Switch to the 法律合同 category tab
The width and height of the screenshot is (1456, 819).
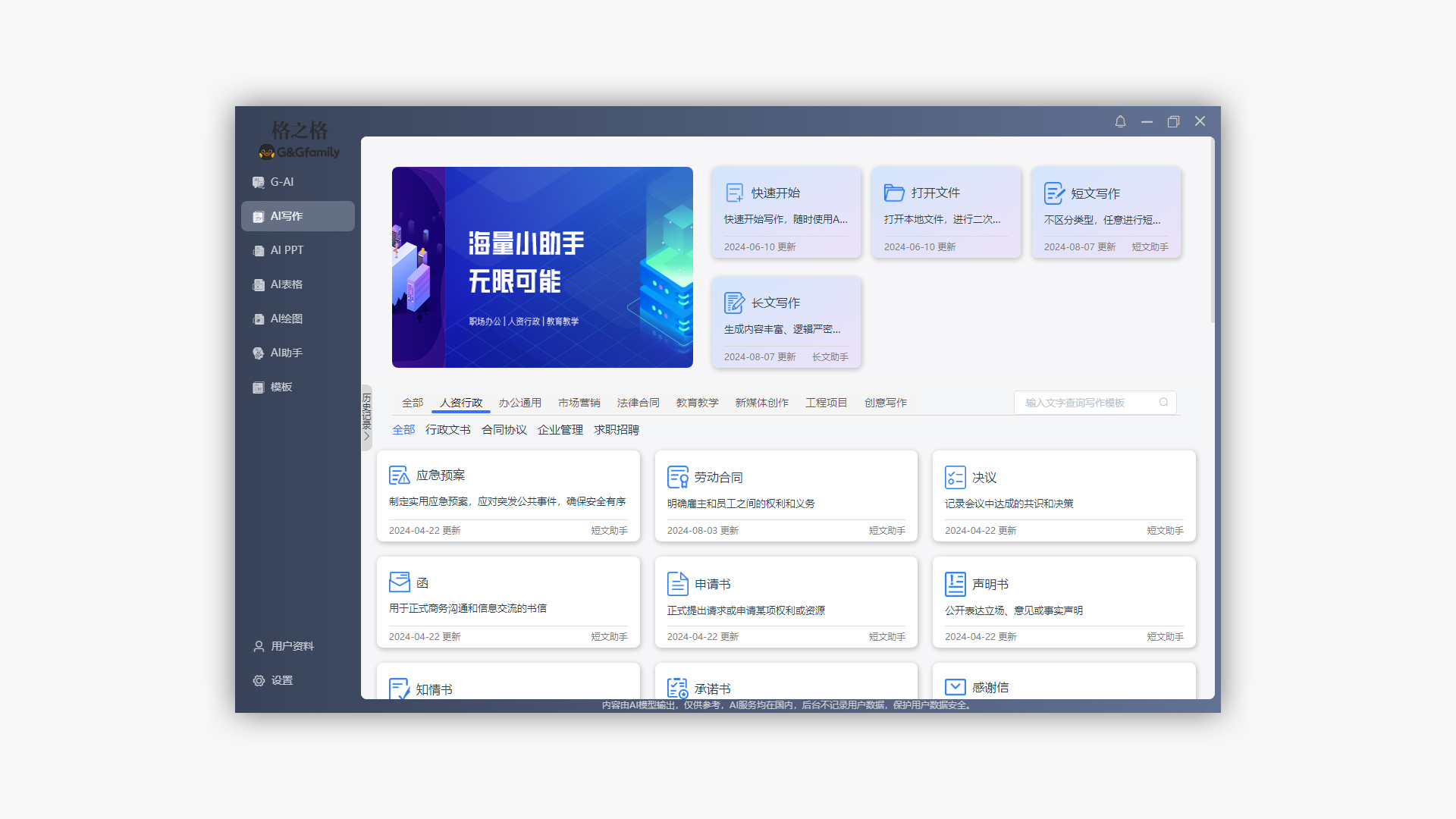tap(638, 403)
